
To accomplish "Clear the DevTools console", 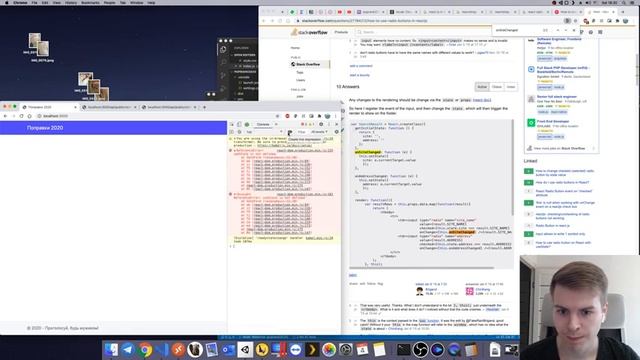I will 239,132.
